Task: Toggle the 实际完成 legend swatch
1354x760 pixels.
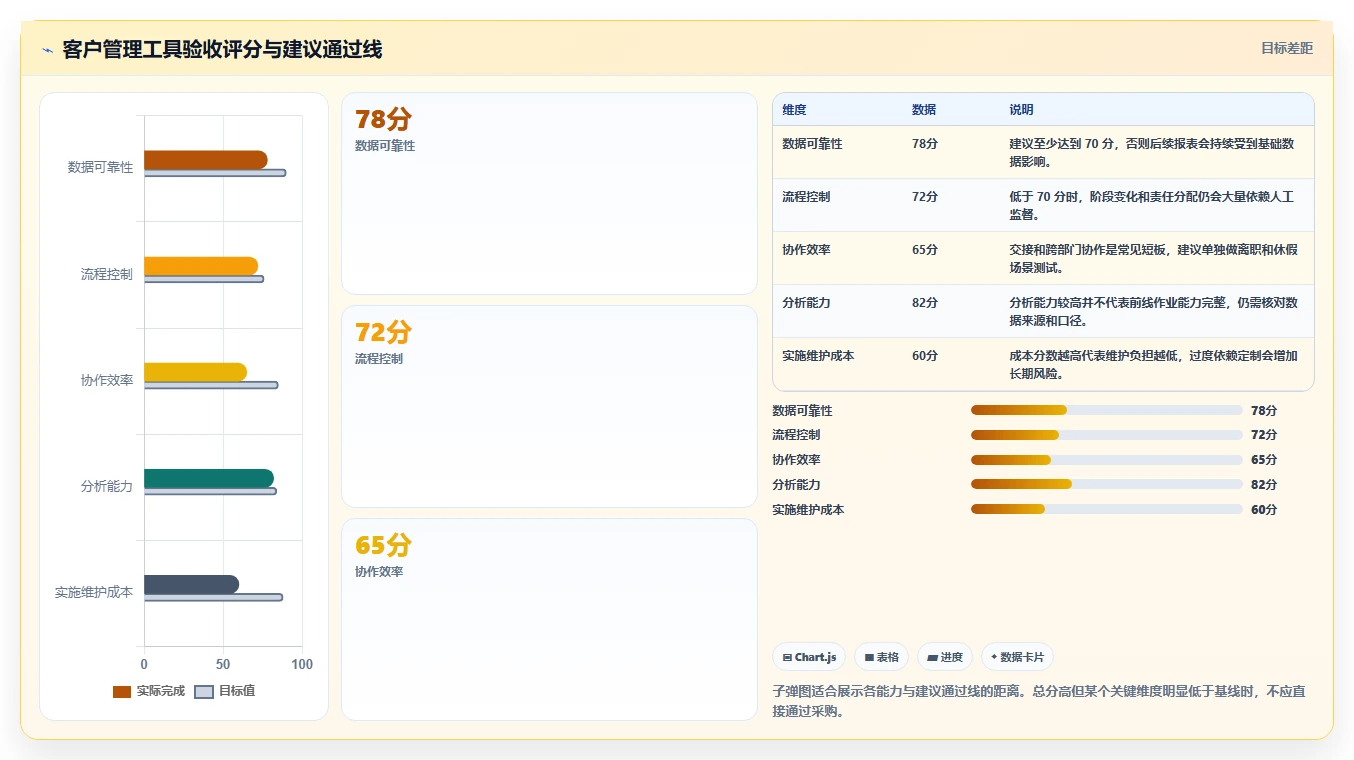Action: coord(122,691)
